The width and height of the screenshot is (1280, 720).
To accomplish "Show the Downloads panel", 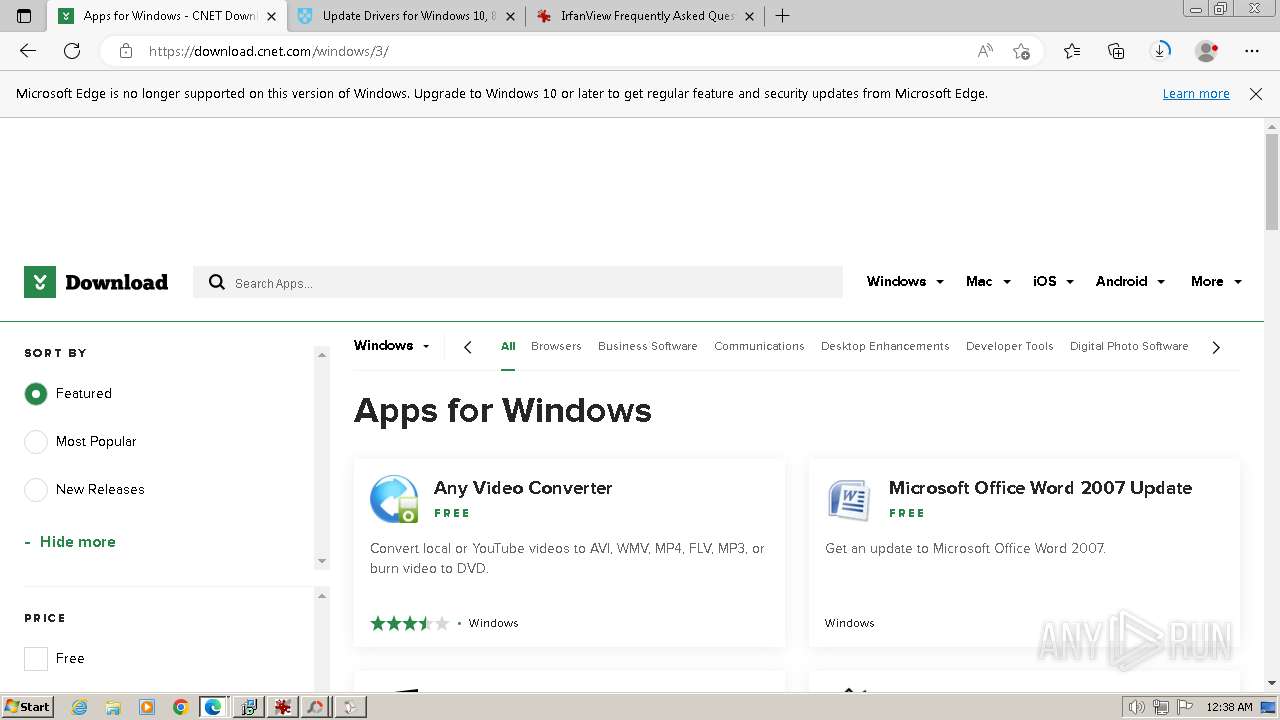I will (x=1160, y=51).
